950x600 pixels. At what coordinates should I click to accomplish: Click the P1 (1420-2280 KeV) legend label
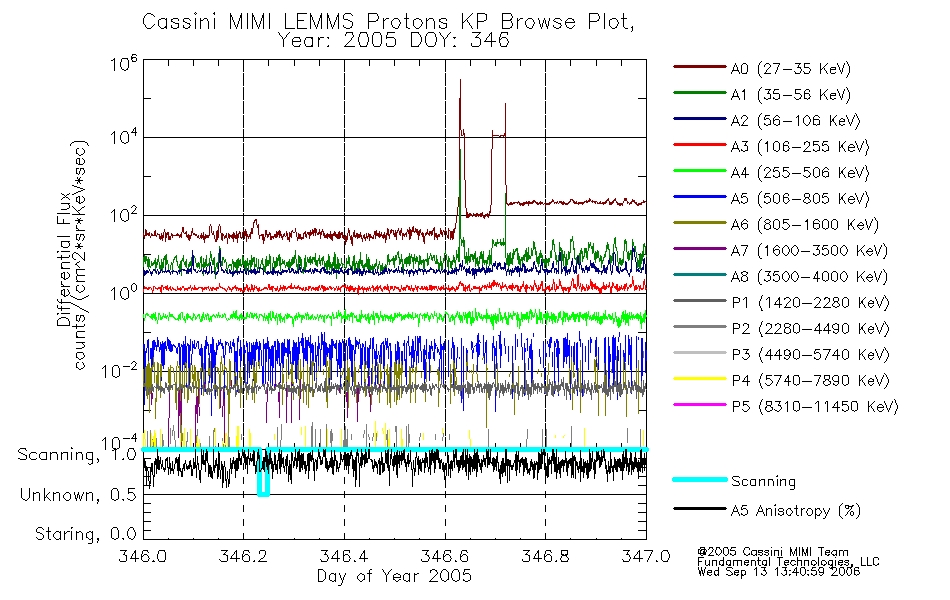810,303
